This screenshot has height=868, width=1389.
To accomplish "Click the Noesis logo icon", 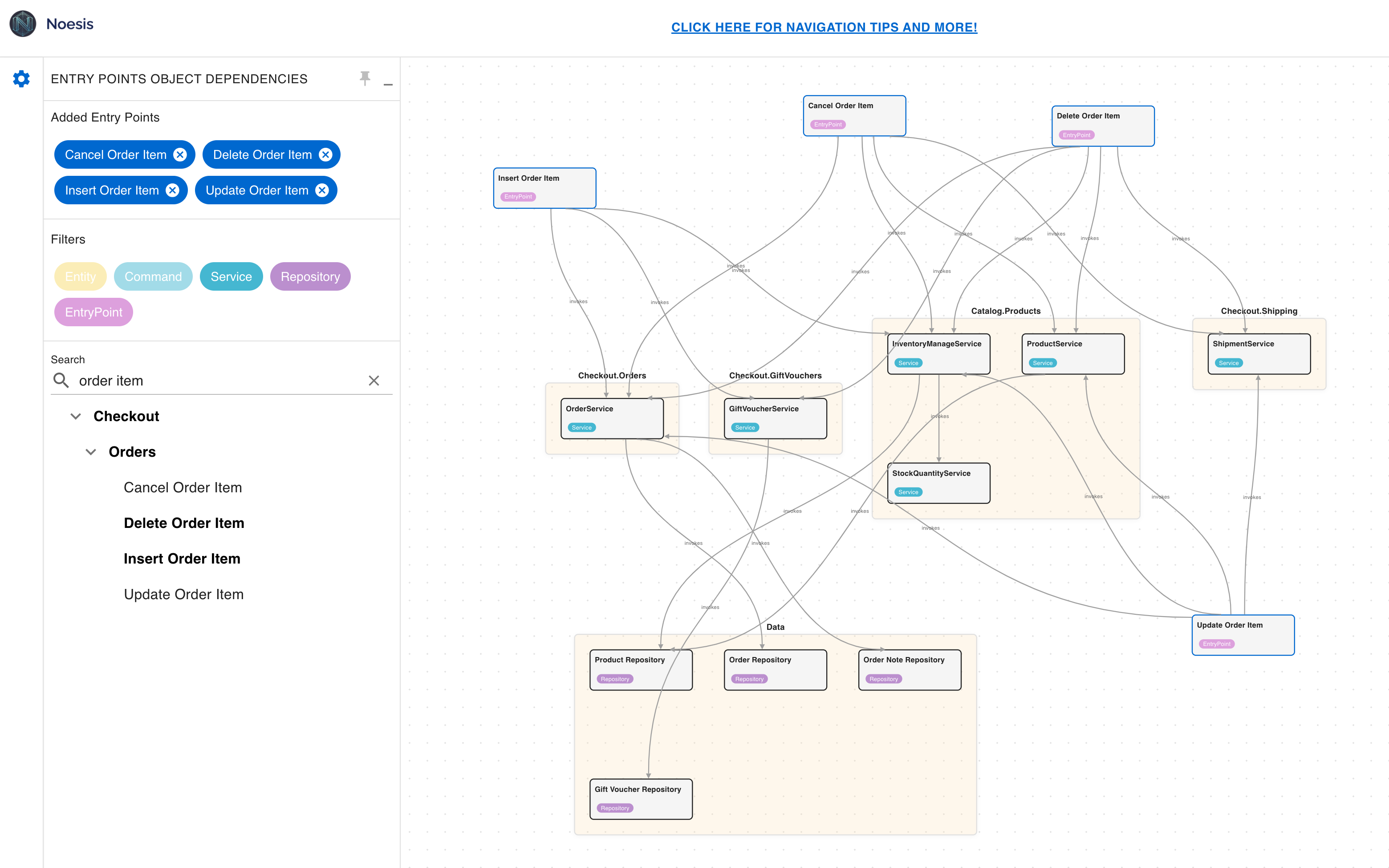I will coord(23,24).
